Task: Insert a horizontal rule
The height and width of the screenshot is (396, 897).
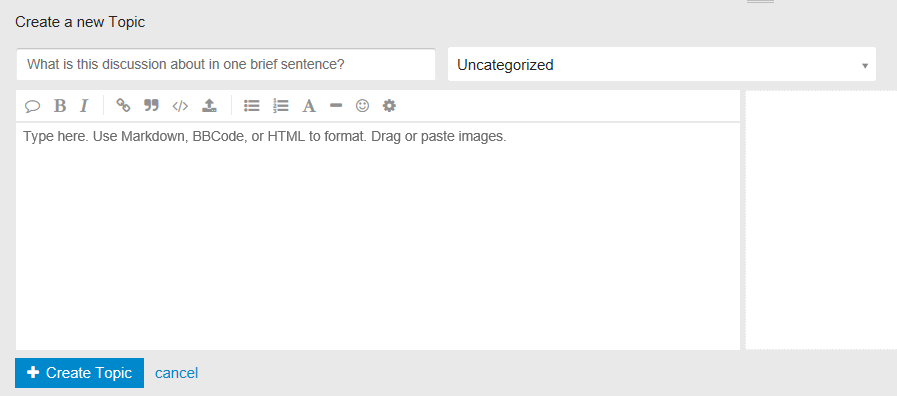Action: [x=336, y=105]
